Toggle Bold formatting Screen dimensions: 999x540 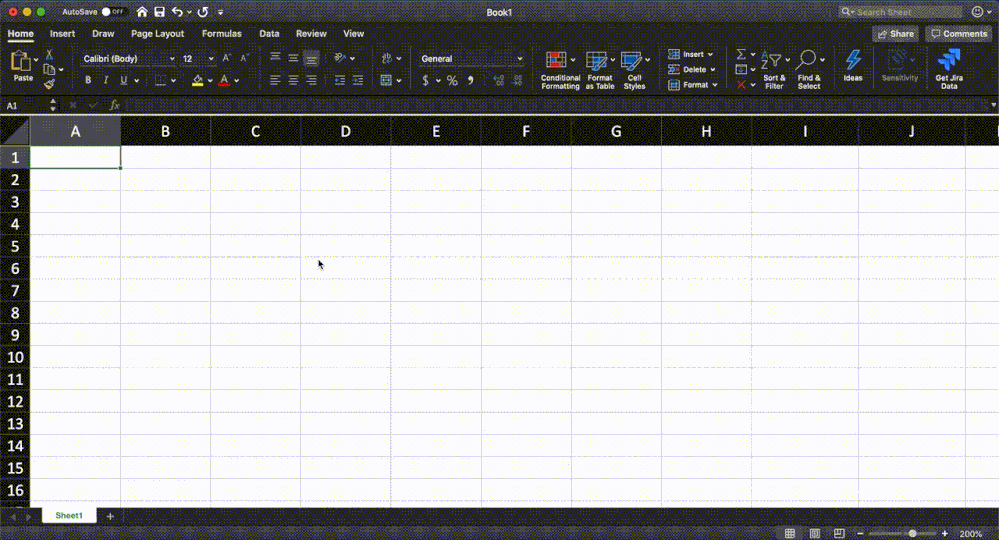coord(88,80)
